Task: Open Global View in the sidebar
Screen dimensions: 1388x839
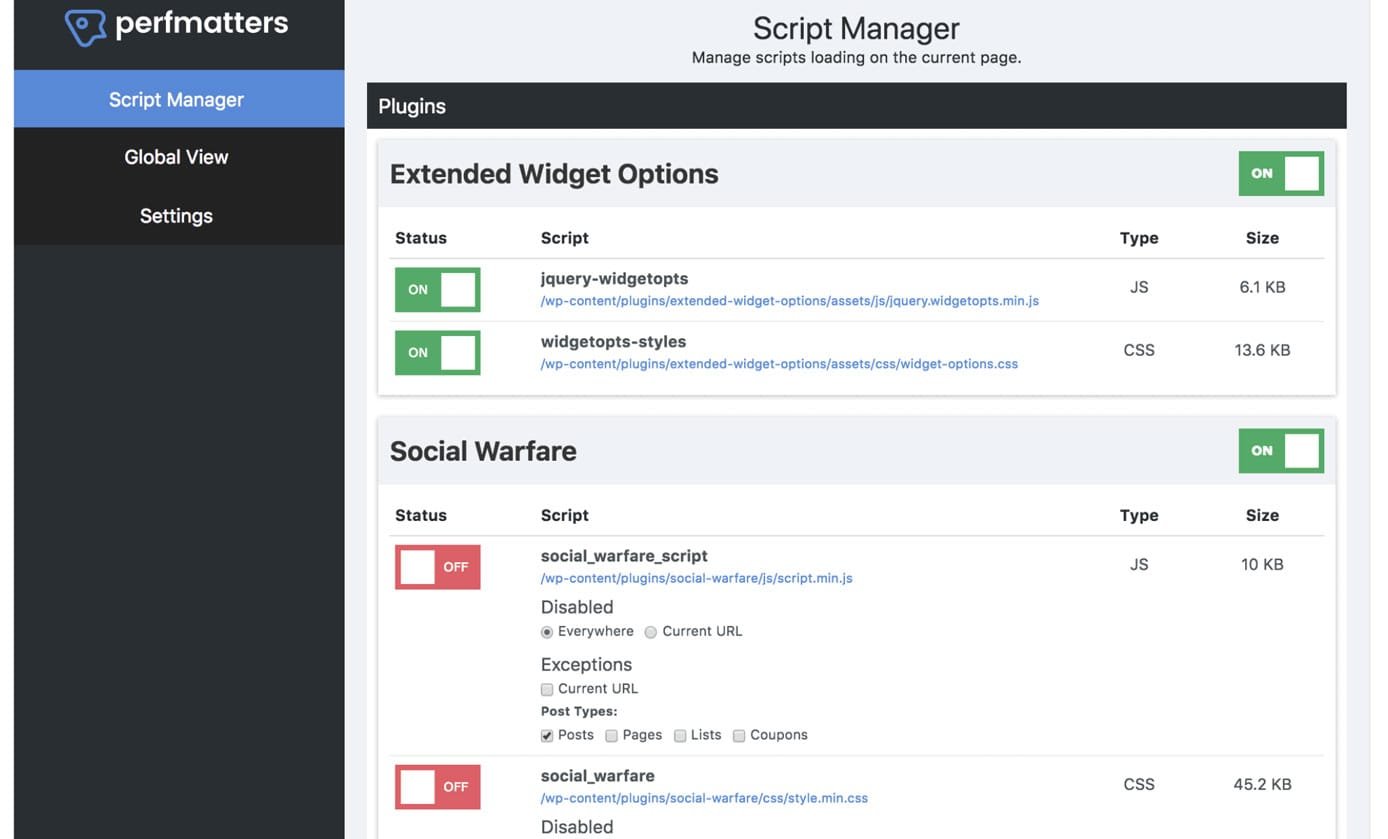Action: 176,156
